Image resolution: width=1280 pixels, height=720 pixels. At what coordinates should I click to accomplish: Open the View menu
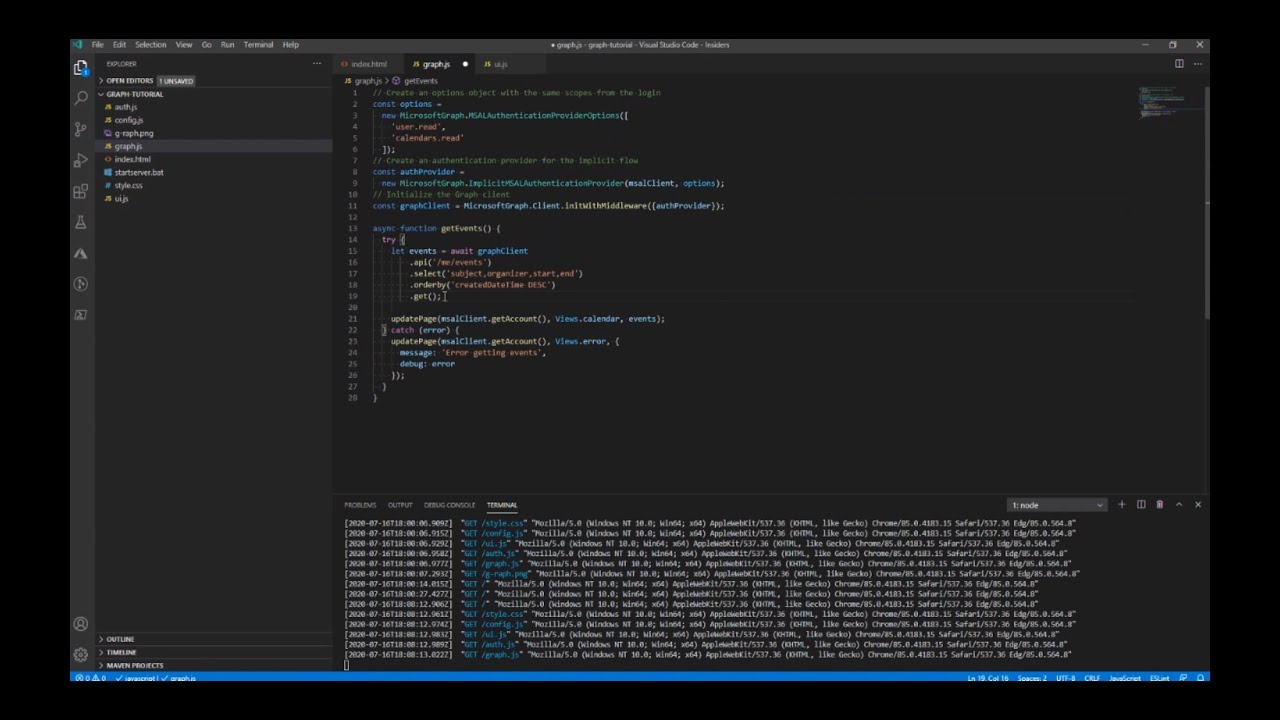tap(184, 45)
